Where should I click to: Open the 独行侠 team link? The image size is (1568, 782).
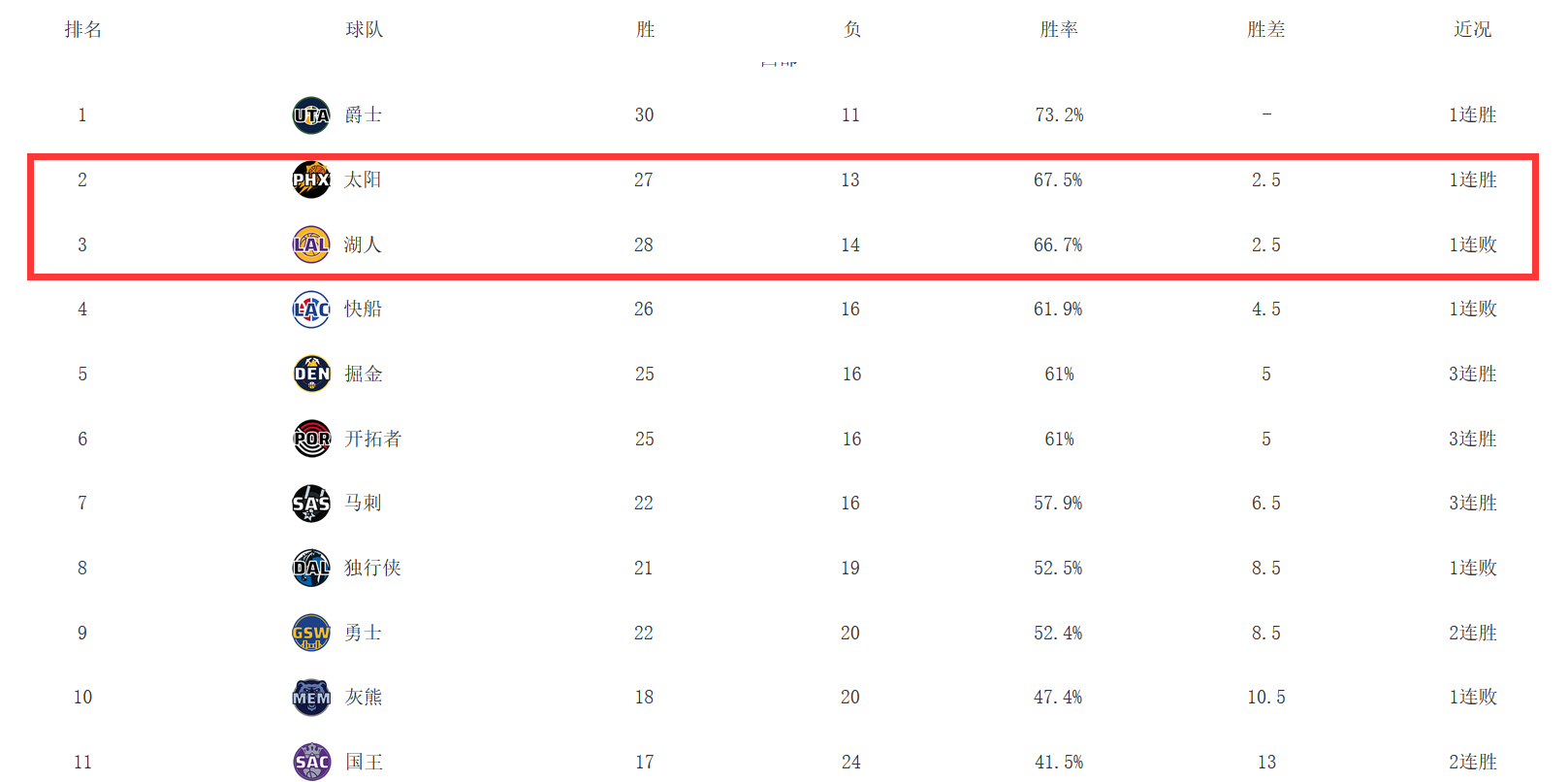tap(372, 568)
